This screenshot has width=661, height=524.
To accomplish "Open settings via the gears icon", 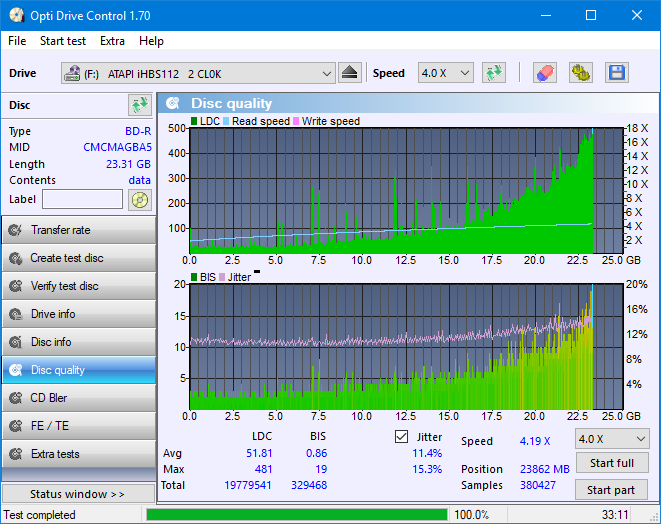I will [581, 73].
